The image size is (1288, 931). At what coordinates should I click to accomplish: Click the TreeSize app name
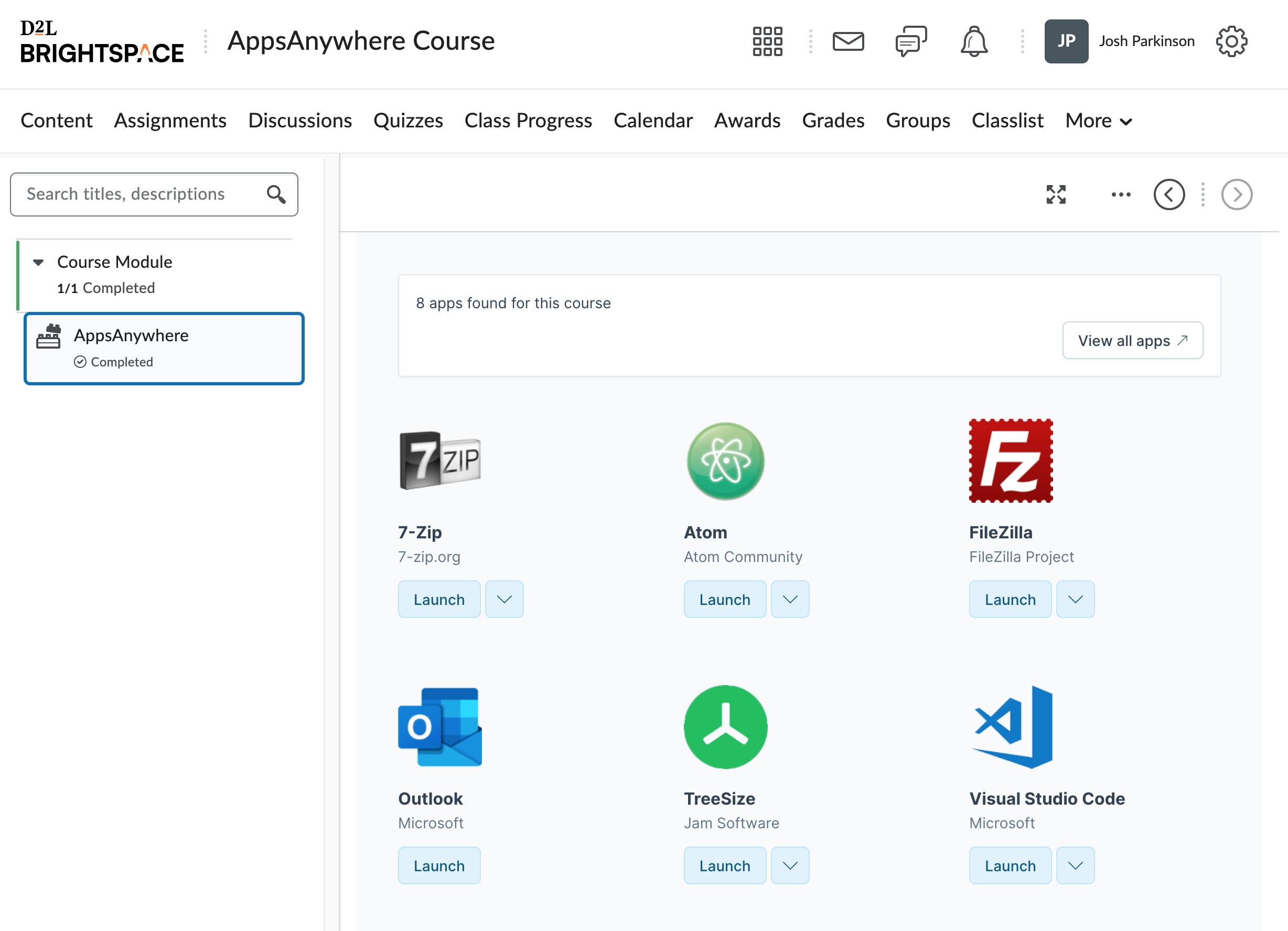(719, 799)
